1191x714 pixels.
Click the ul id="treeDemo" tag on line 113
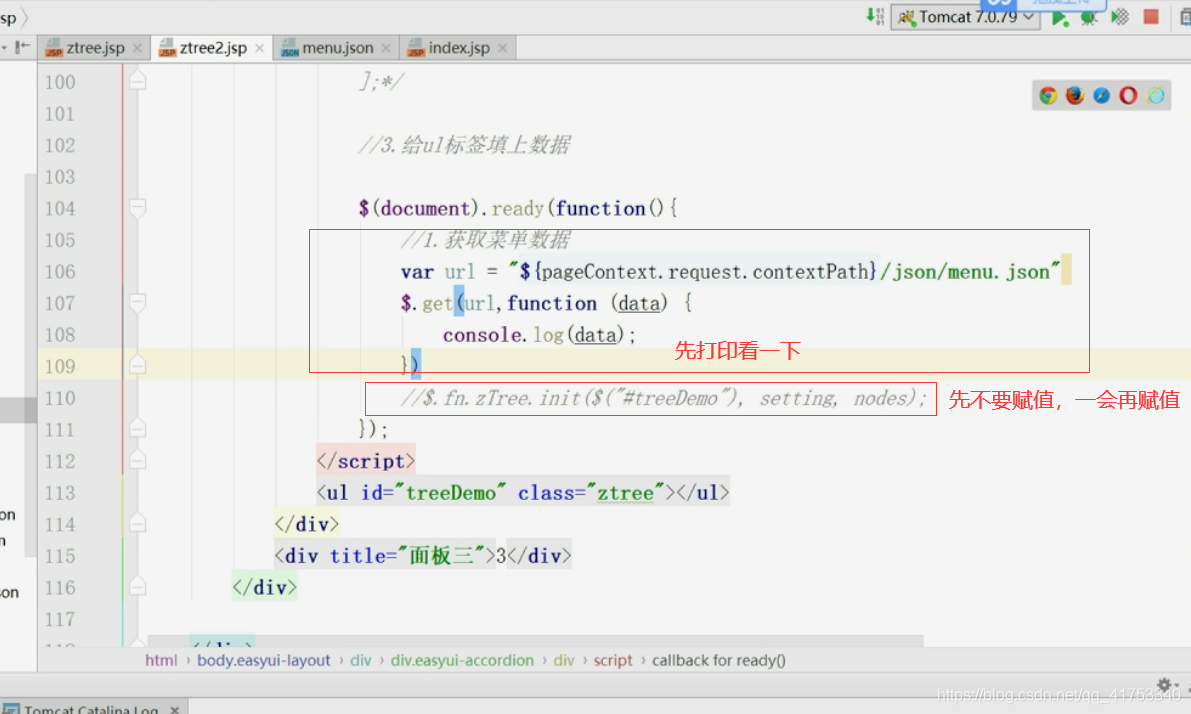523,493
